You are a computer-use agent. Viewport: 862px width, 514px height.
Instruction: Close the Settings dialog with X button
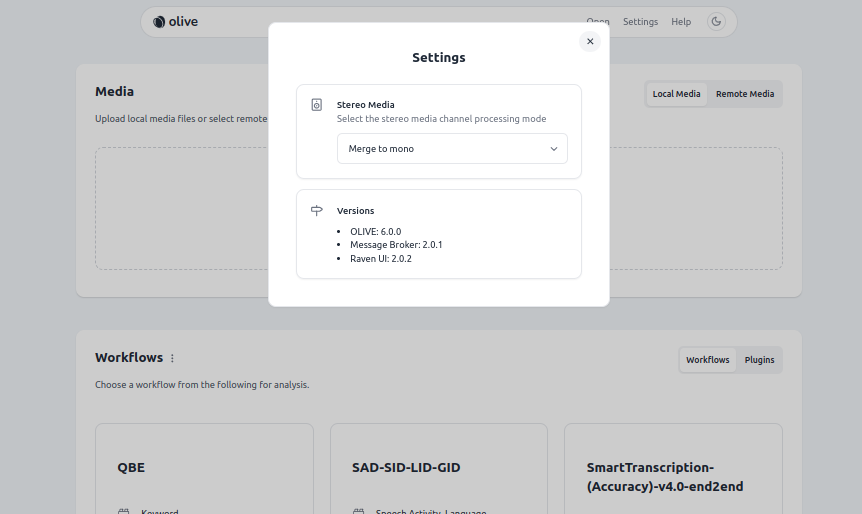click(590, 41)
